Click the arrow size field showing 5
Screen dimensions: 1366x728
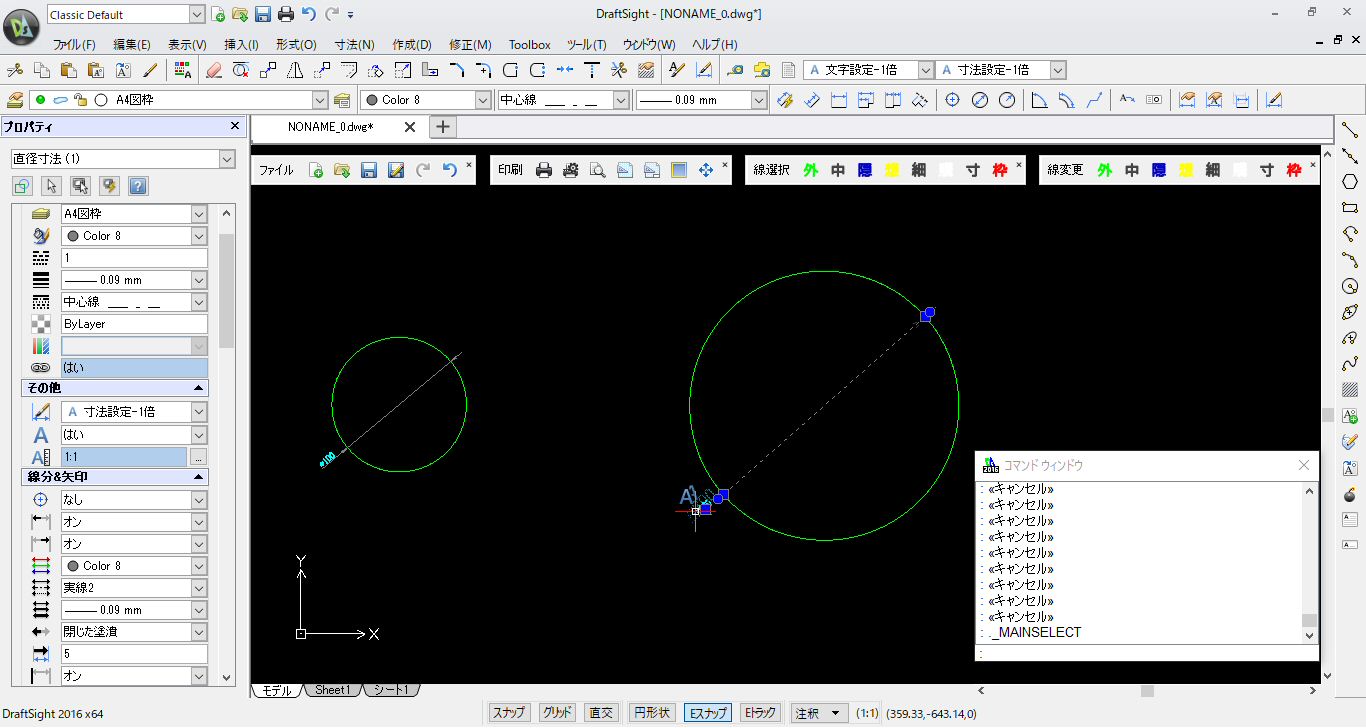(x=134, y=654)
